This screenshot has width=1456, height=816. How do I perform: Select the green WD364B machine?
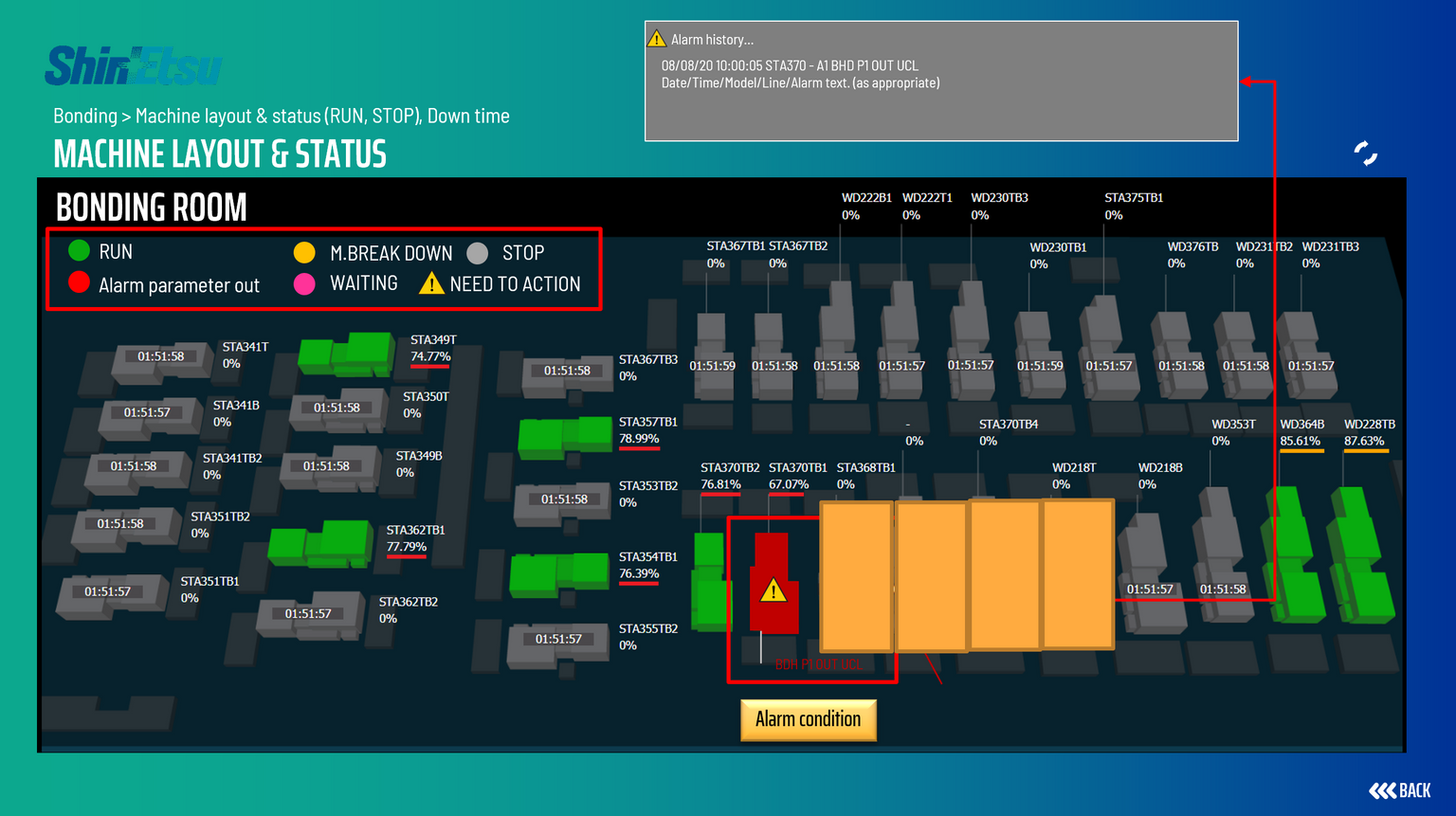pyautogui.click(x=1291, y=554)
